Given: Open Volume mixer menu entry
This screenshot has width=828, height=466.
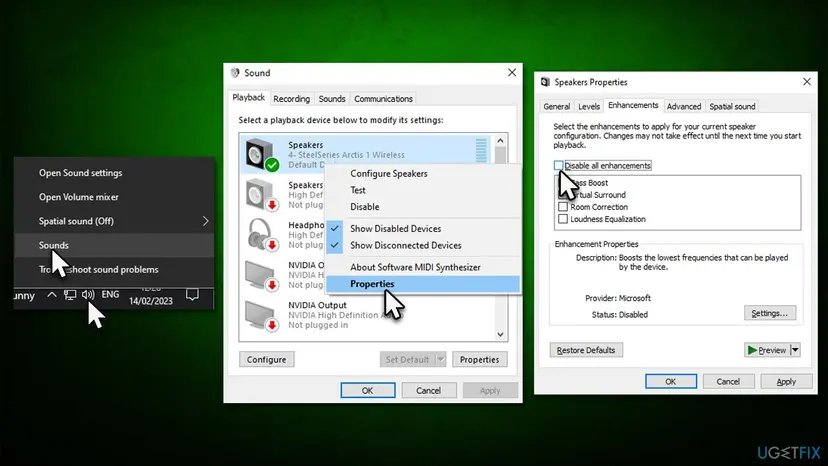Looking at the screenshot, I should (x=79, y=197).
